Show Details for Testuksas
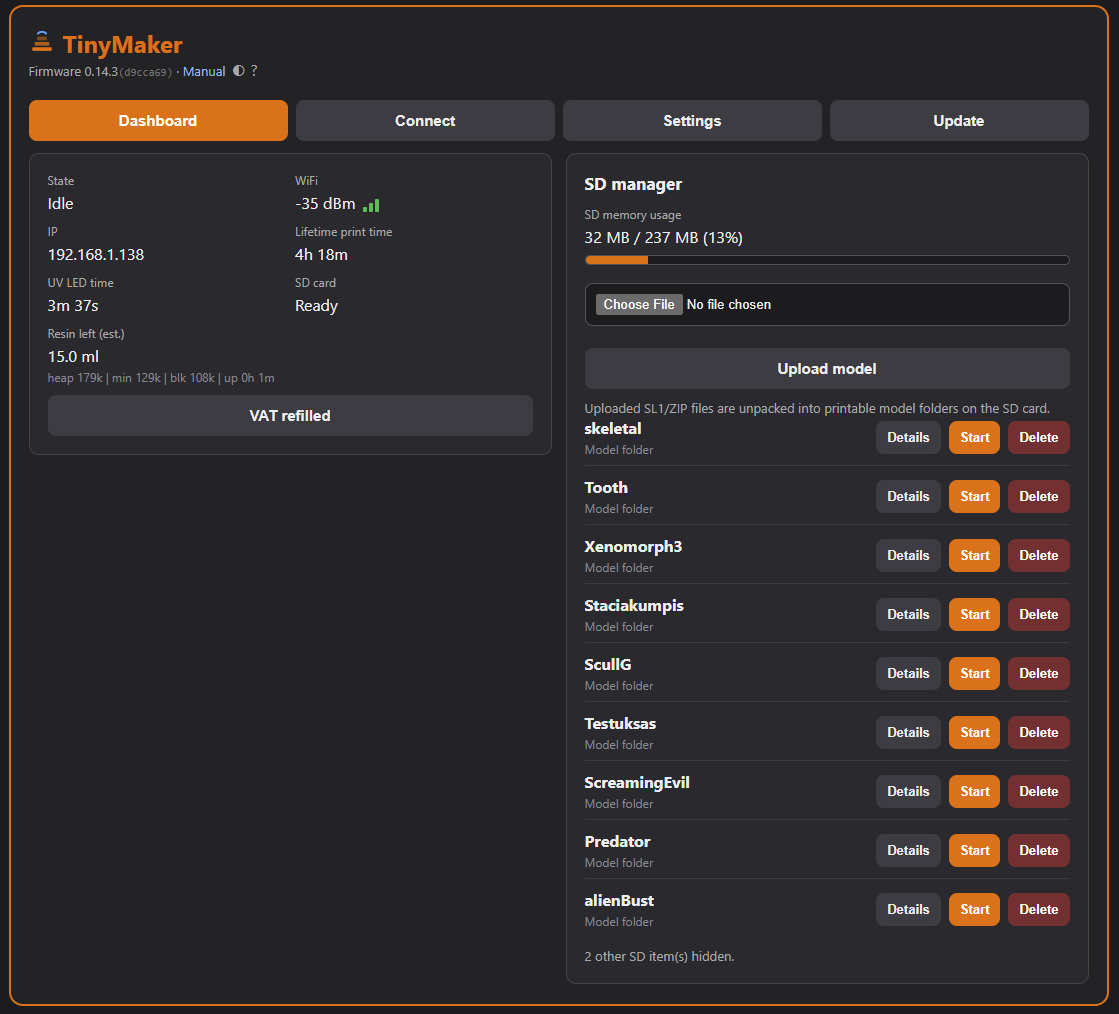 coord(908,733)
